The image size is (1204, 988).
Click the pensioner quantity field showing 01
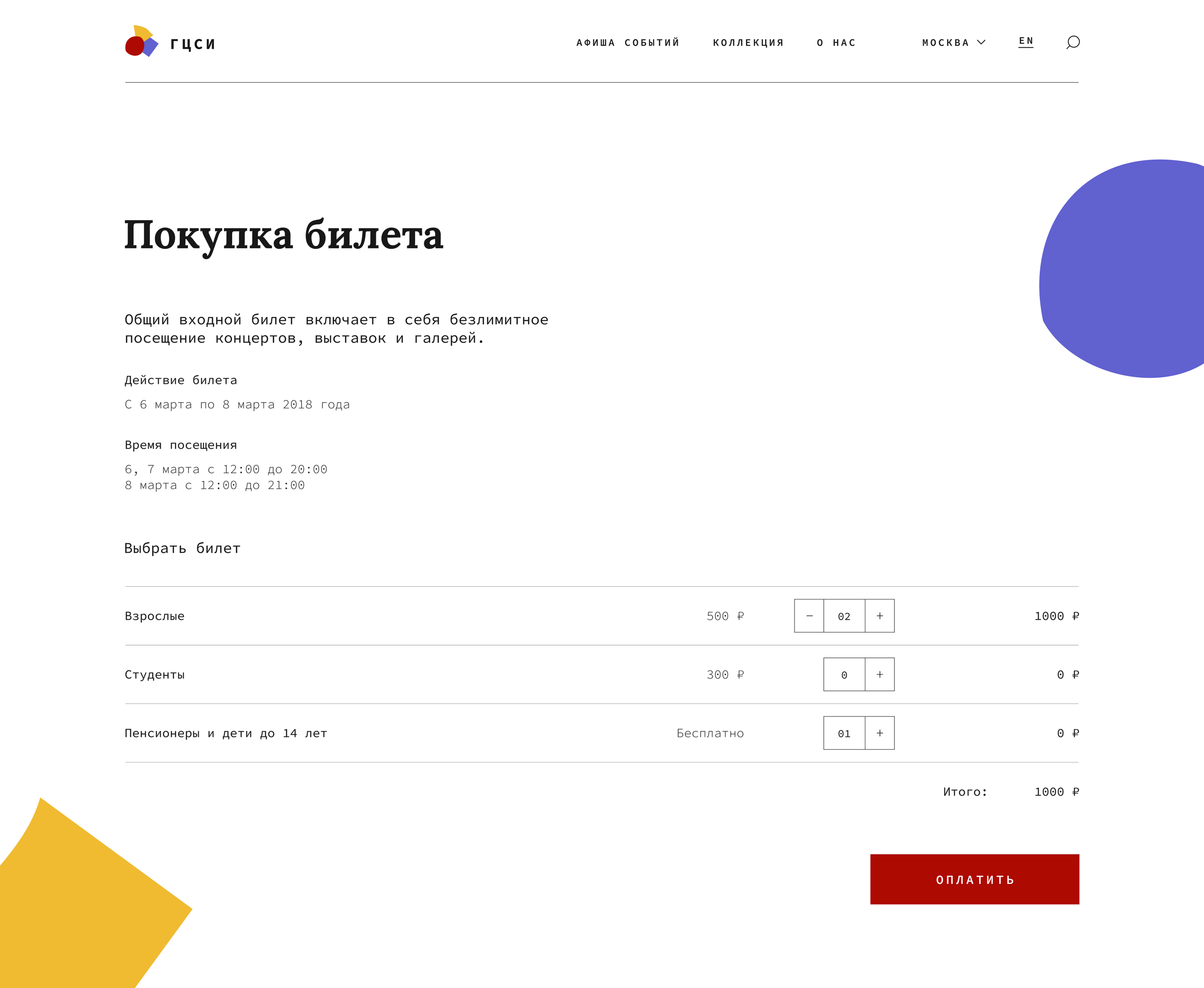(x=844, y=734)
